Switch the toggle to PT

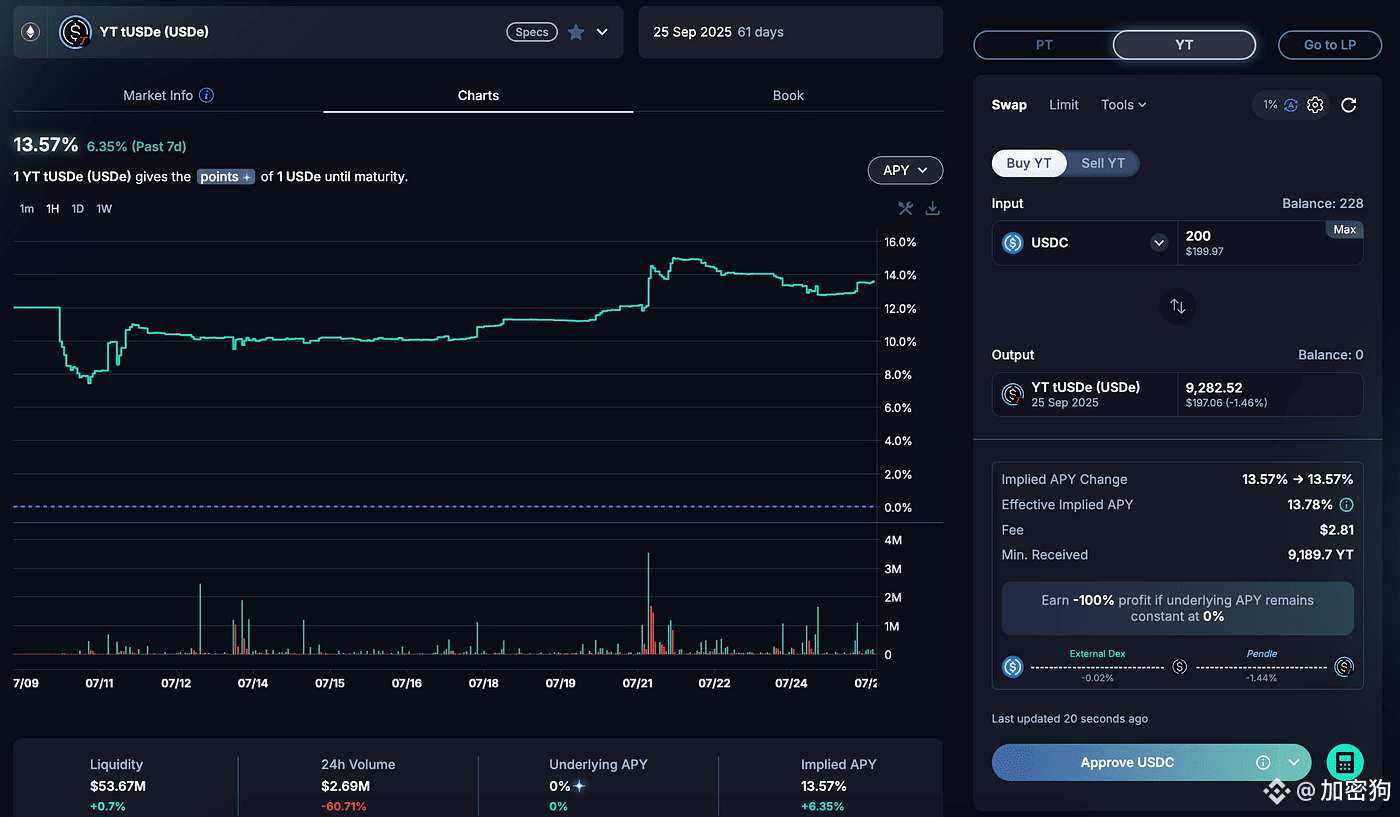click(1044, 45)
